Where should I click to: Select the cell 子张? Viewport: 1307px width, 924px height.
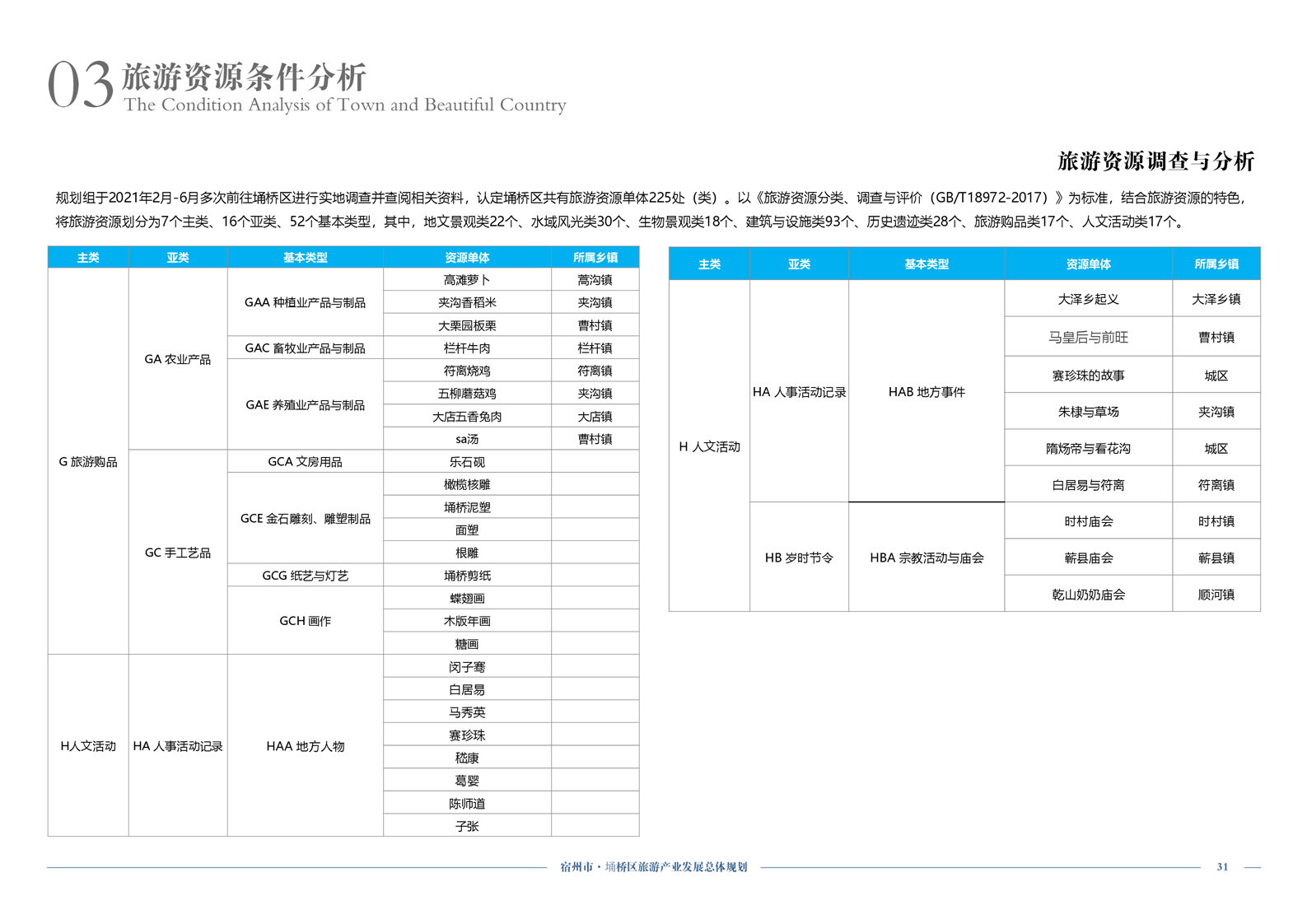pos(467,826)
